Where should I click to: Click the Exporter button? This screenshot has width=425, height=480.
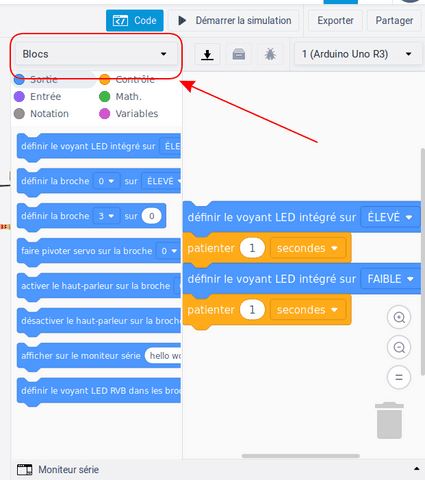(x=335, y=21)
